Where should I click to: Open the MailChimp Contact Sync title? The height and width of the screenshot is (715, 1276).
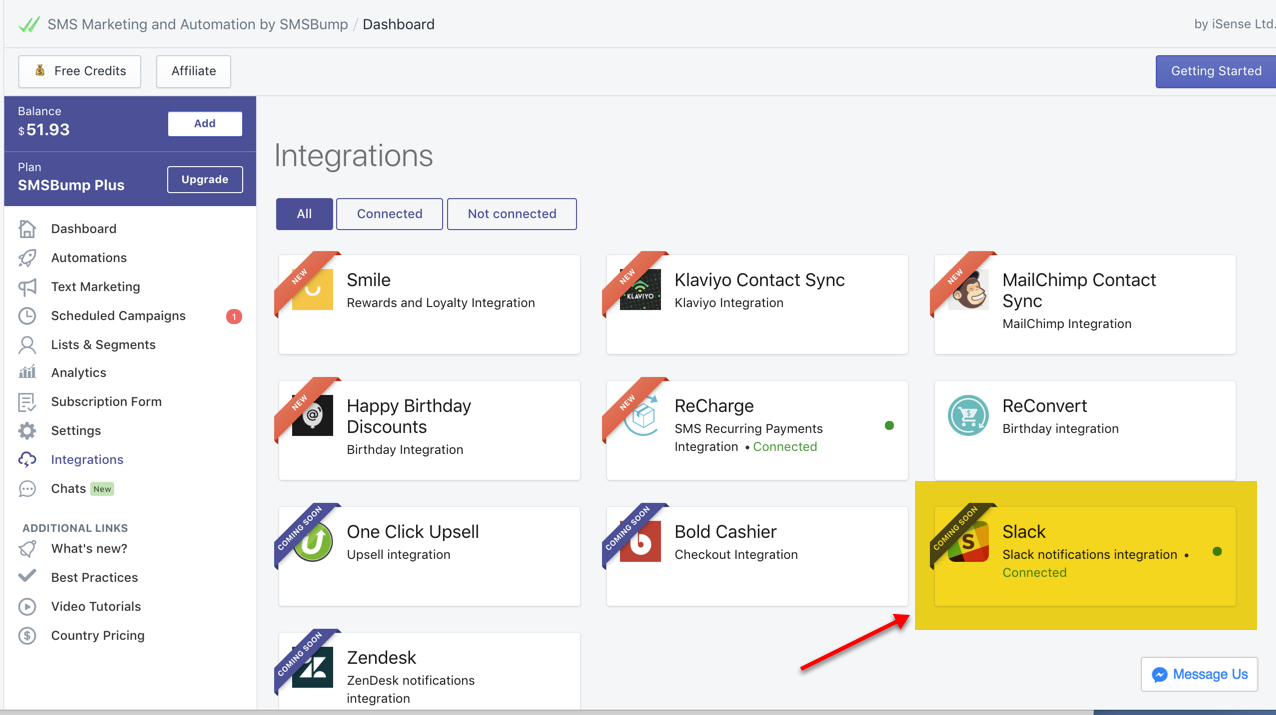click(x=1079, y=290)
